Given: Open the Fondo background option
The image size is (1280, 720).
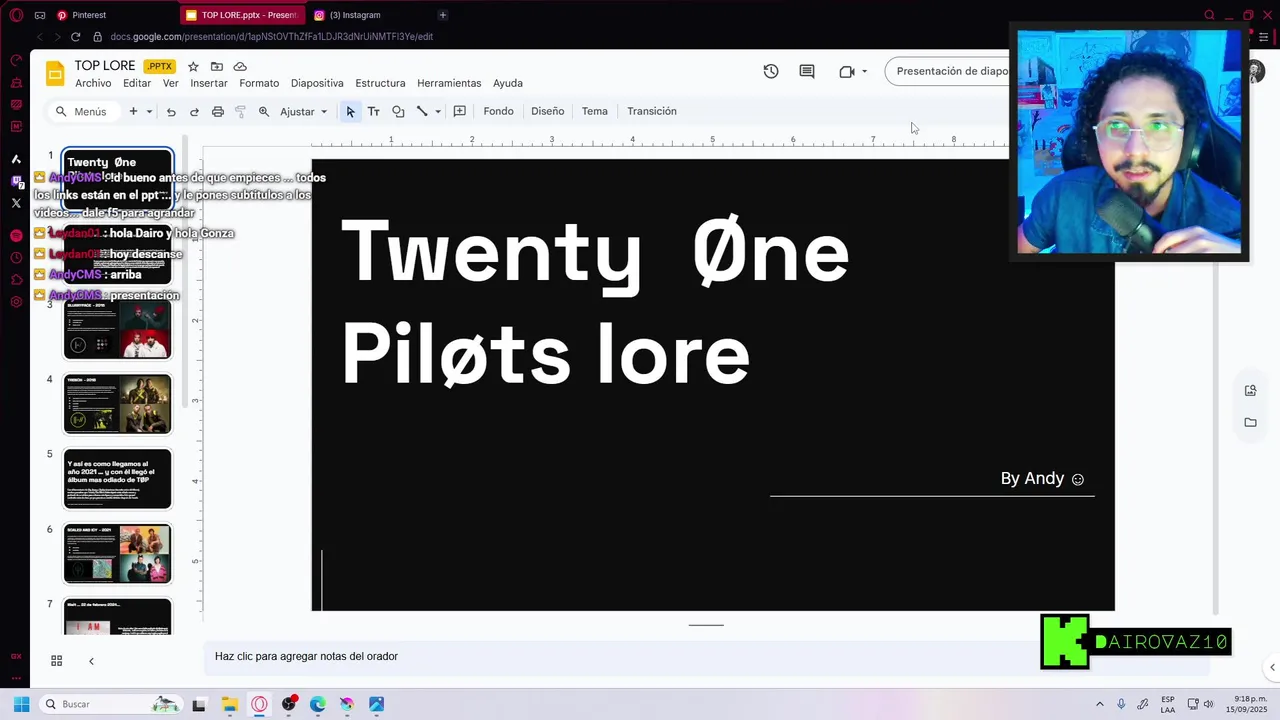Looking at the screenshot, I should tap(498, 111).
